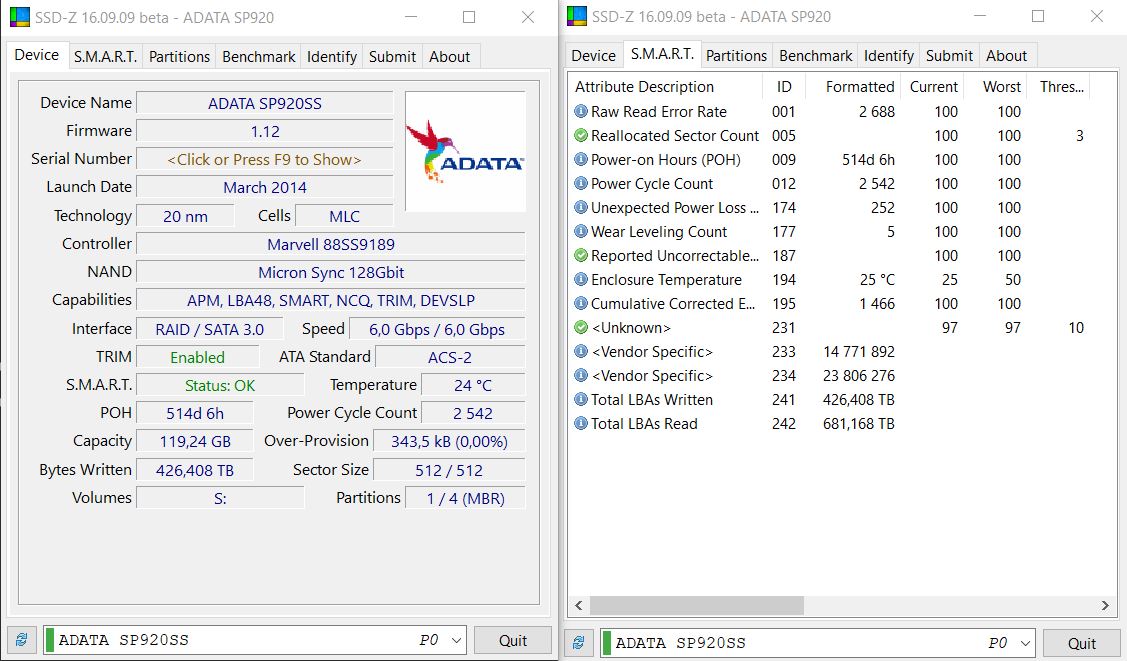Open About tab in left window
The width and height of the screenshot is (1127, 661).
(450, 57)
